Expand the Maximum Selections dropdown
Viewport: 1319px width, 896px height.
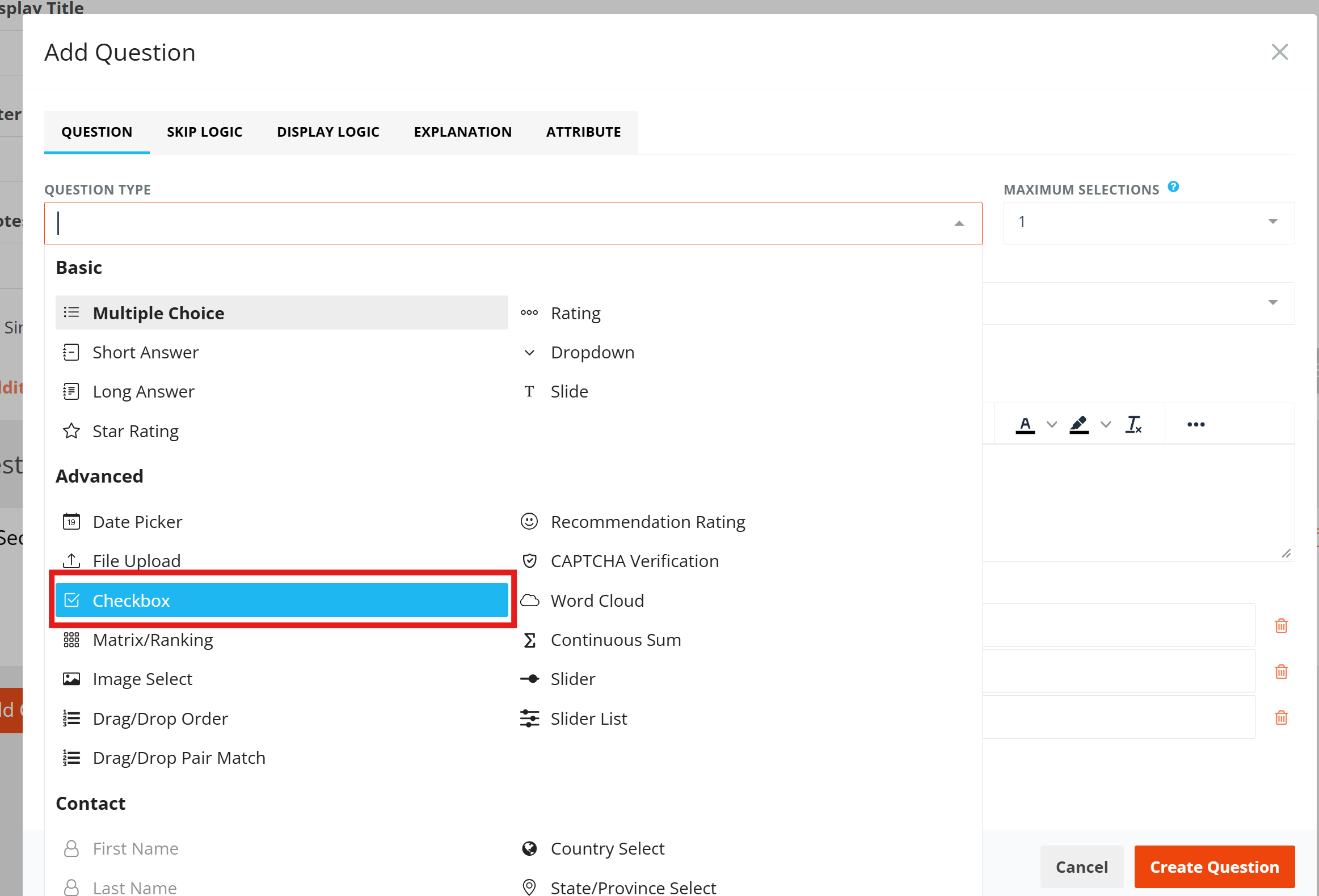click(1149, 222)
